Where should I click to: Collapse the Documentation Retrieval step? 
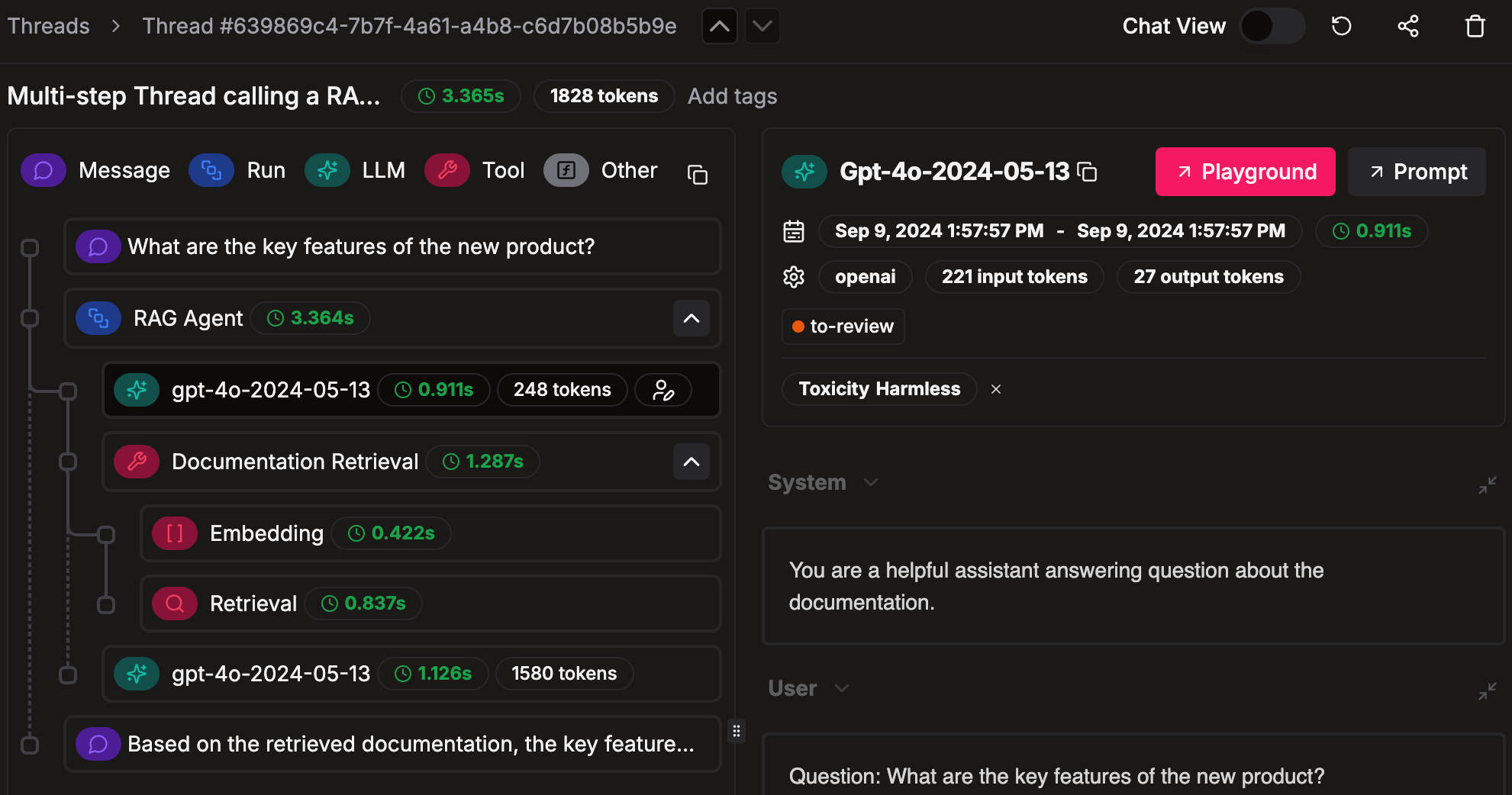691,462
